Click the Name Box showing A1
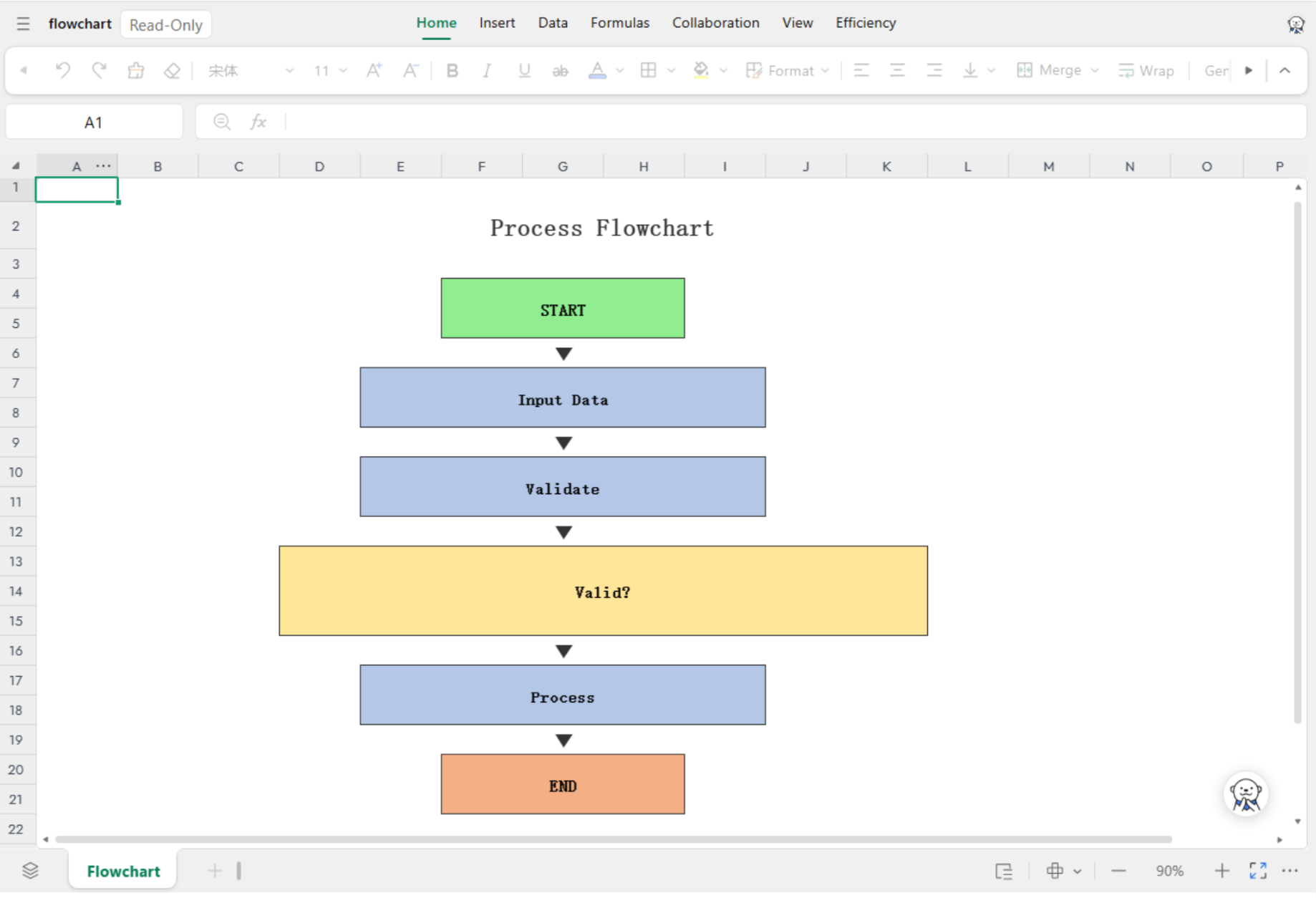 point(94,122)
